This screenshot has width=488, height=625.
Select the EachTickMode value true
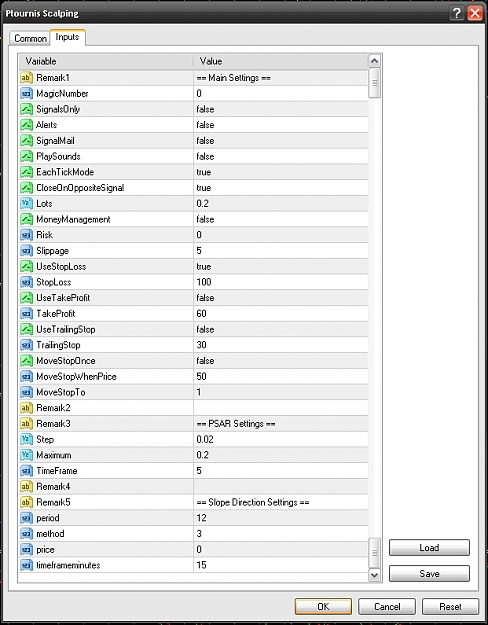click(x=204, y=172)
